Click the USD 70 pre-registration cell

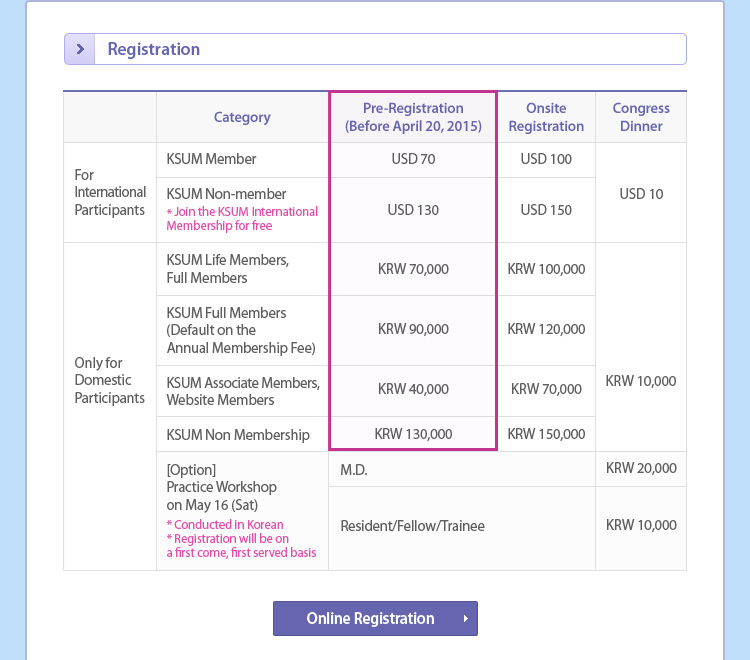(x=413, y=159)
